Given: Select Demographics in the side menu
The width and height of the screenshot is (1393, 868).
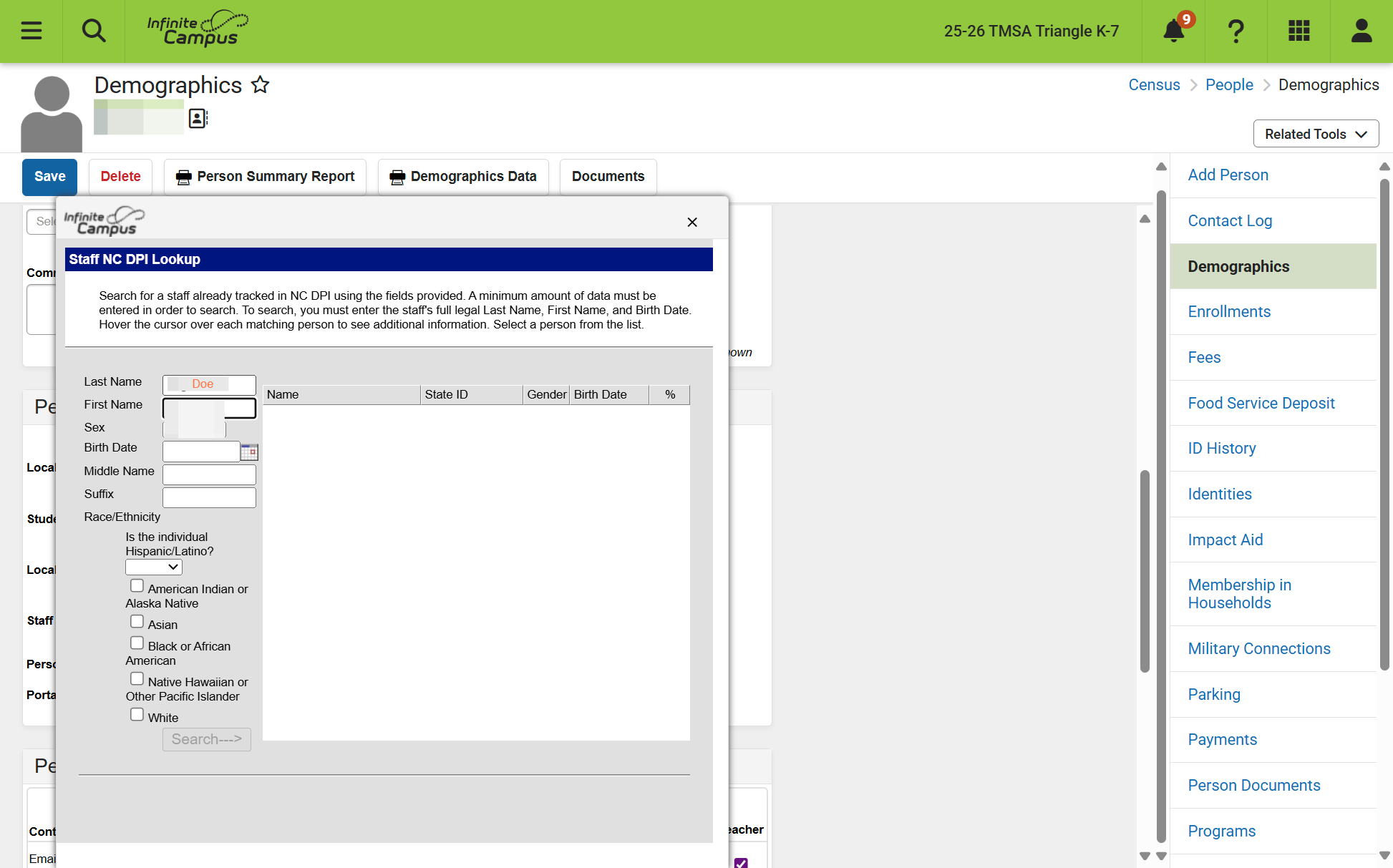Looking at the screenshot, I should [1273, 266].
